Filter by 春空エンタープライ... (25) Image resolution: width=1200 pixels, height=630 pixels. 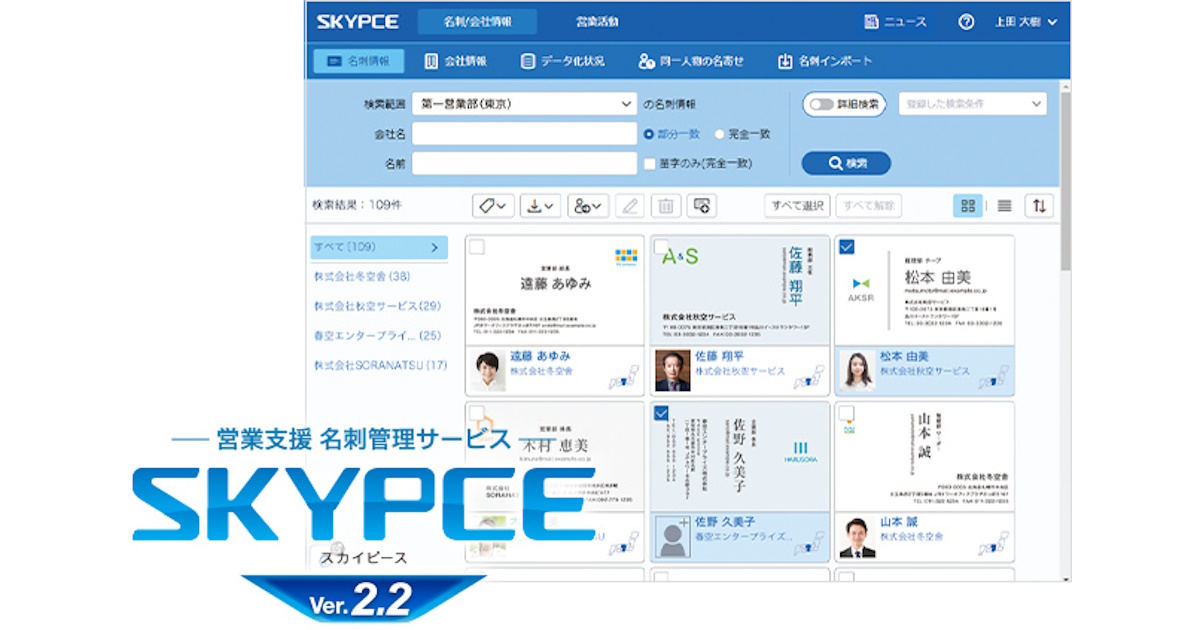coord(378,336)
